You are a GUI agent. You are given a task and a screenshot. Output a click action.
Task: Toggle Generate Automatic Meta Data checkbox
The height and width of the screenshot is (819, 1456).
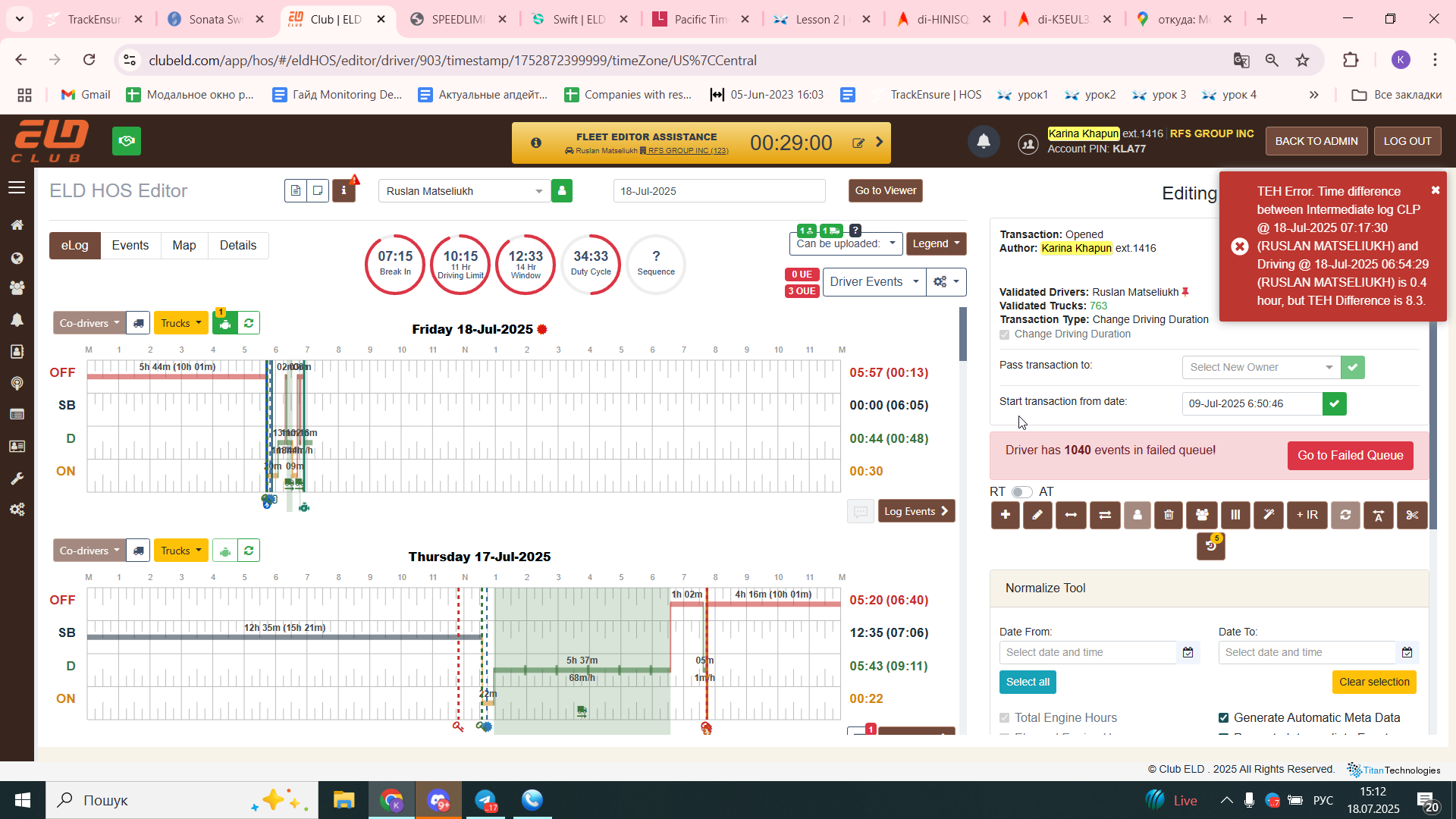[x=1223, y=718]
